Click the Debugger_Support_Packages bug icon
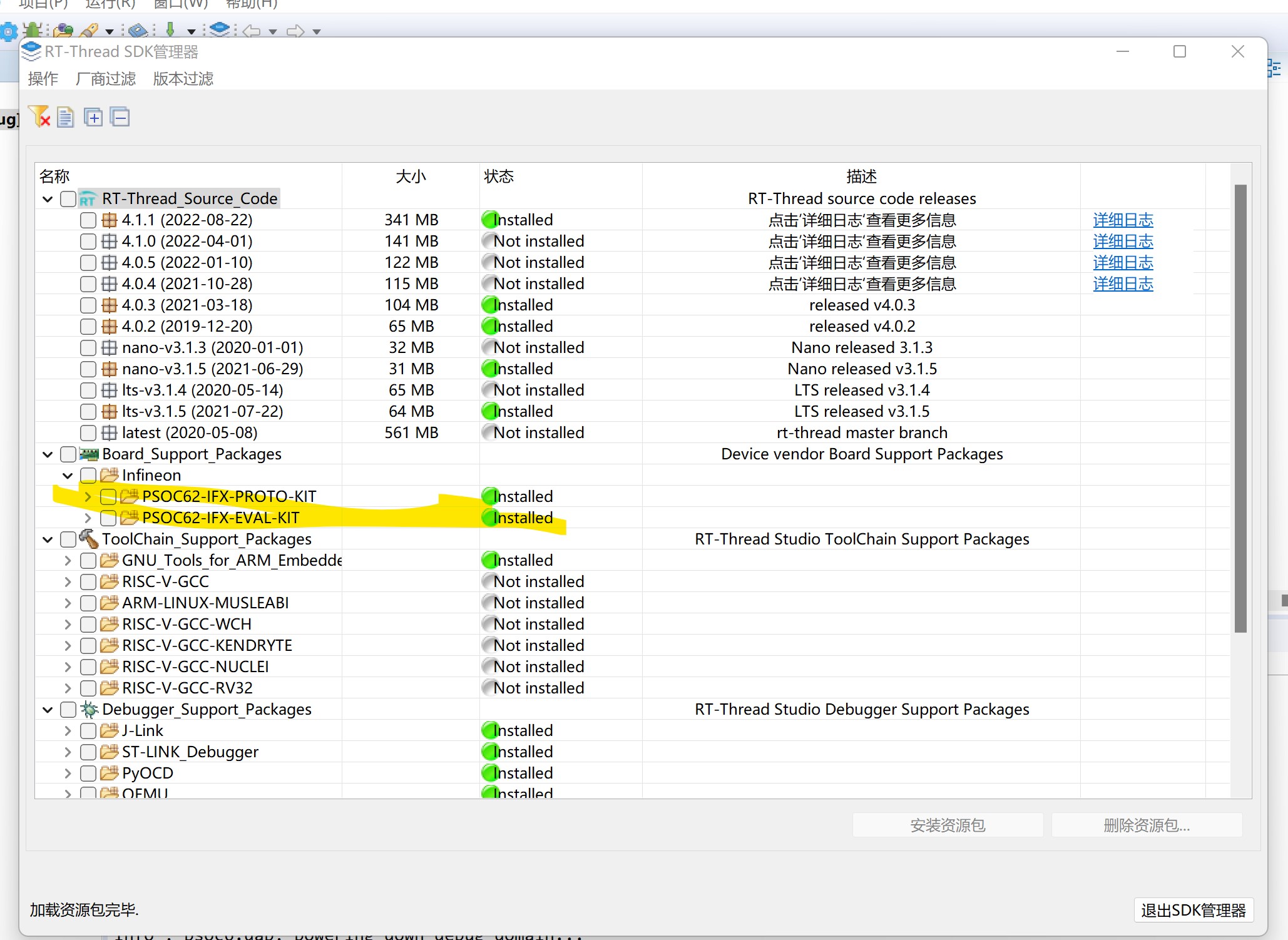The width and height of the screenshot is (1288, 940). pyautogui.click(x=89, y=709)
